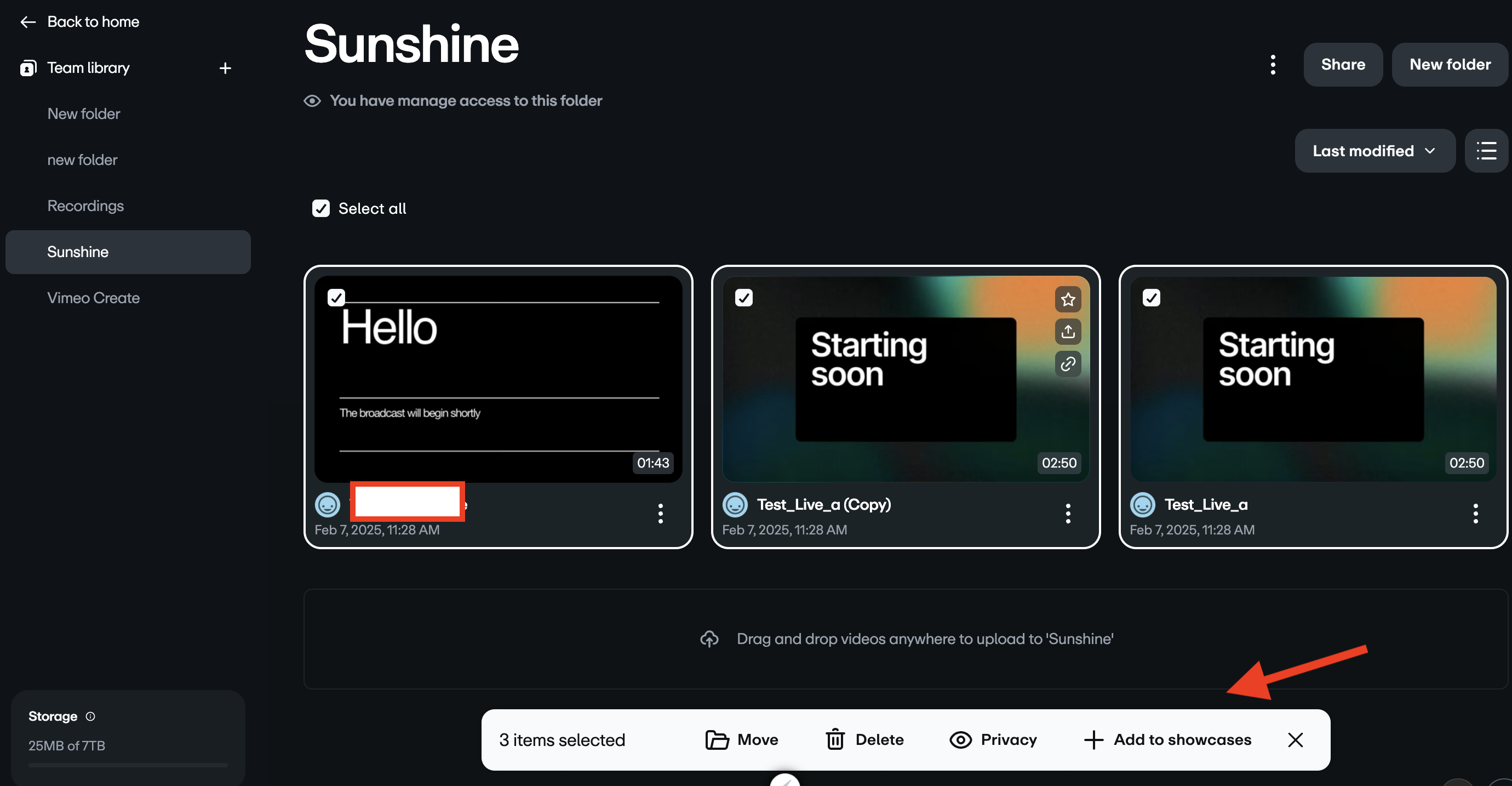Click the New folder button top right
Viewport: 1512px width, 786px height.
point(1451,64)
